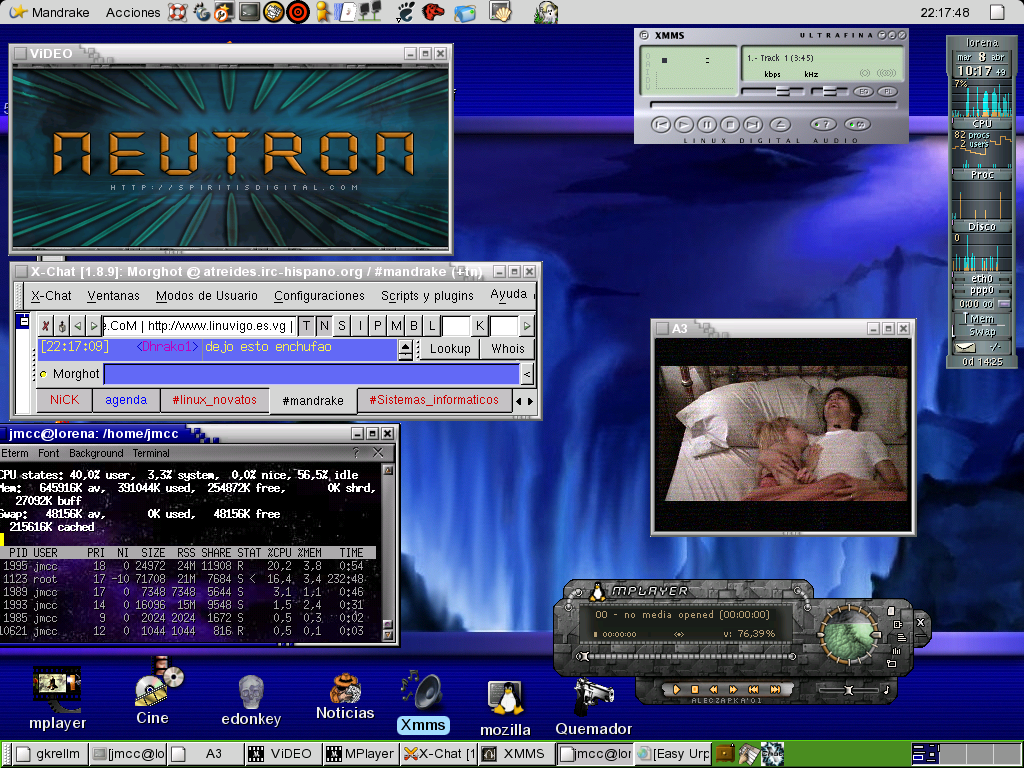Expand X-Chat user list arrow at topic bar end
This screenshot has height=768, width=1024.
click(x=526, y=325)
